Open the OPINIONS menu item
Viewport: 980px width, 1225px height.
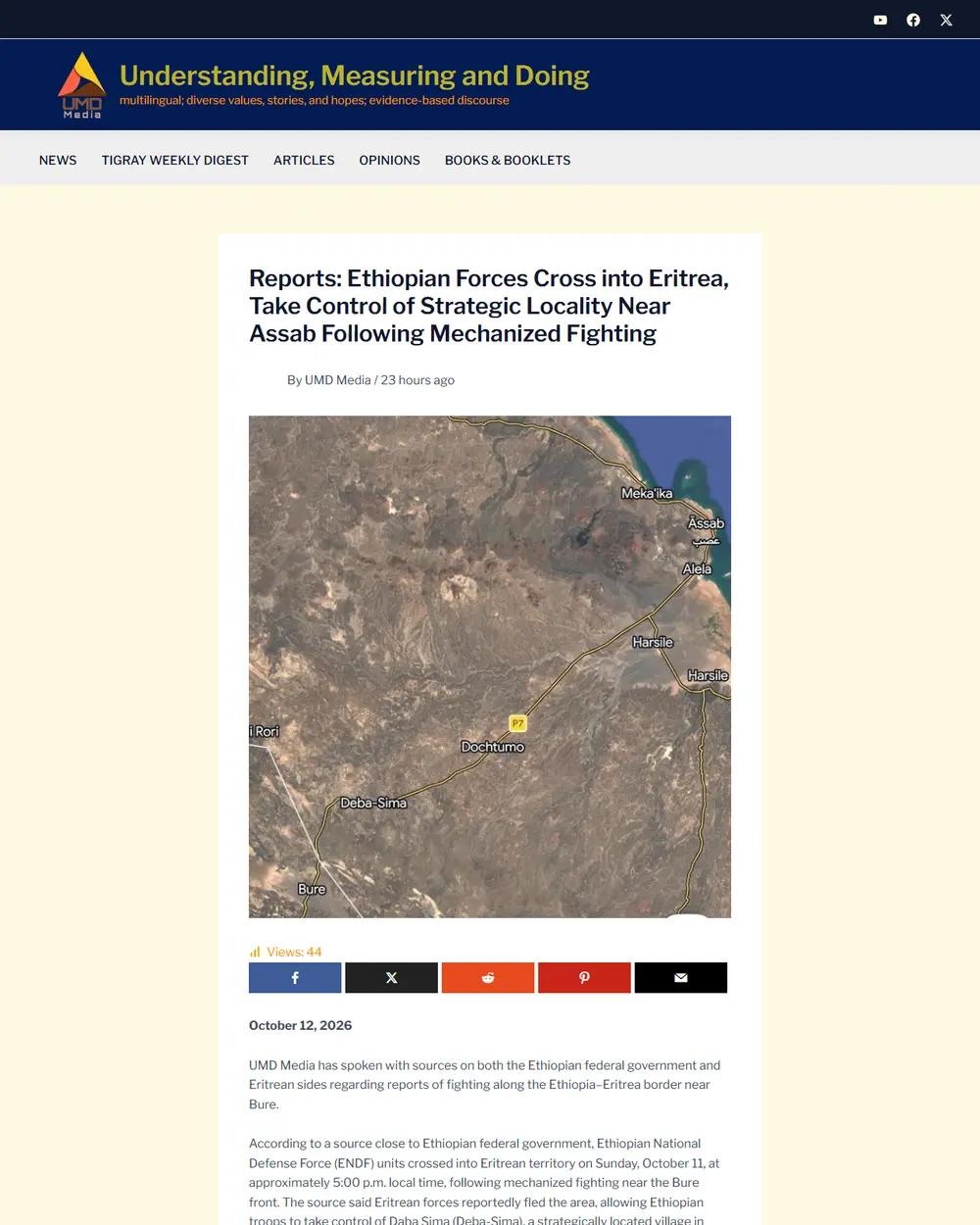389,160
